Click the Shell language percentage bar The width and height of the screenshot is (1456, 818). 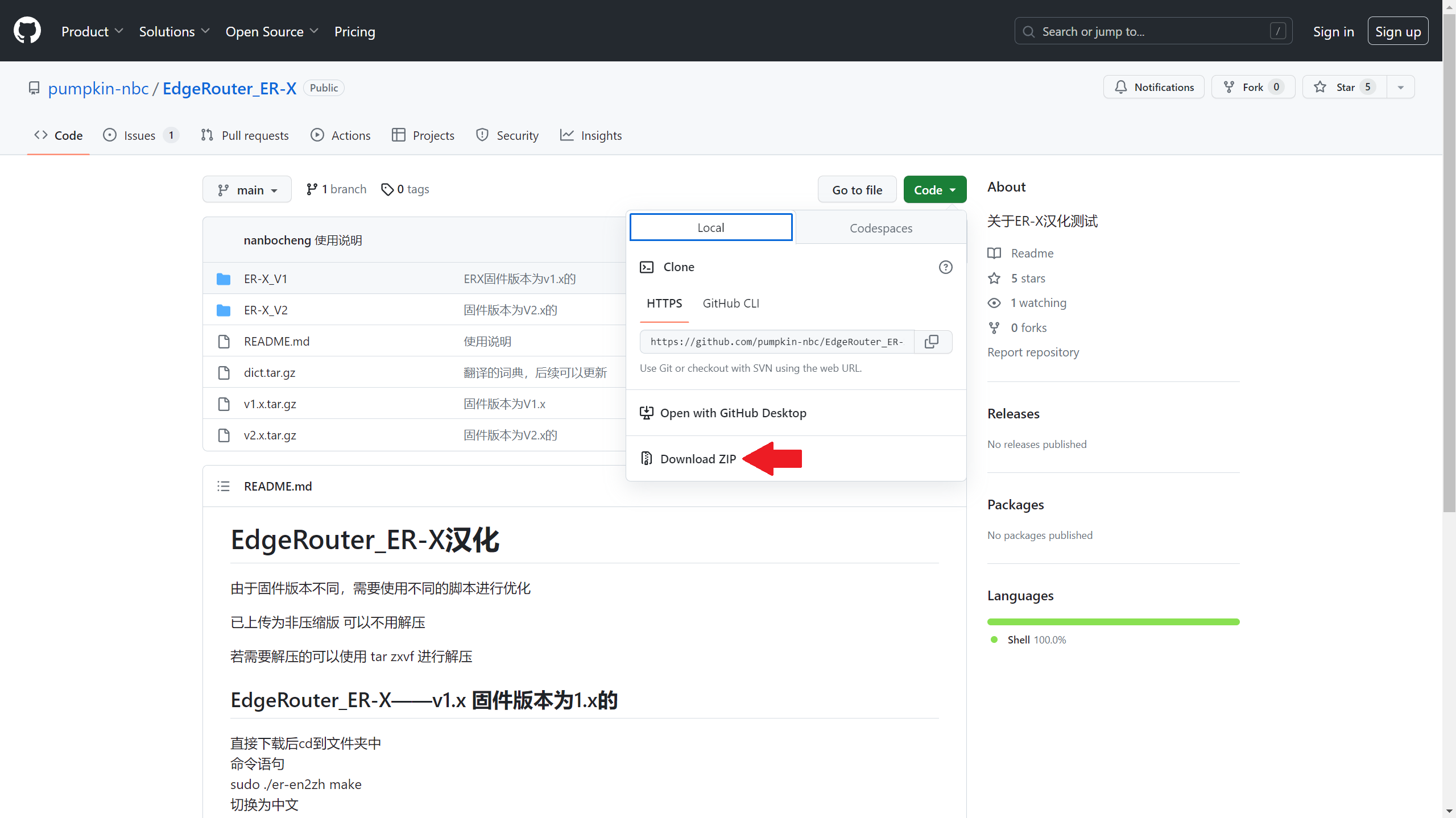click(x=1112, y=621)
